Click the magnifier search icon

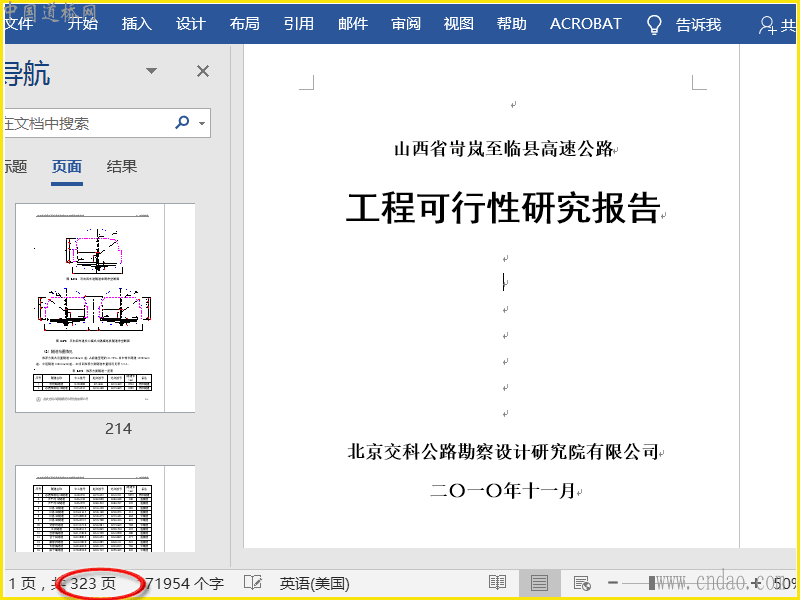click(182, 122)
